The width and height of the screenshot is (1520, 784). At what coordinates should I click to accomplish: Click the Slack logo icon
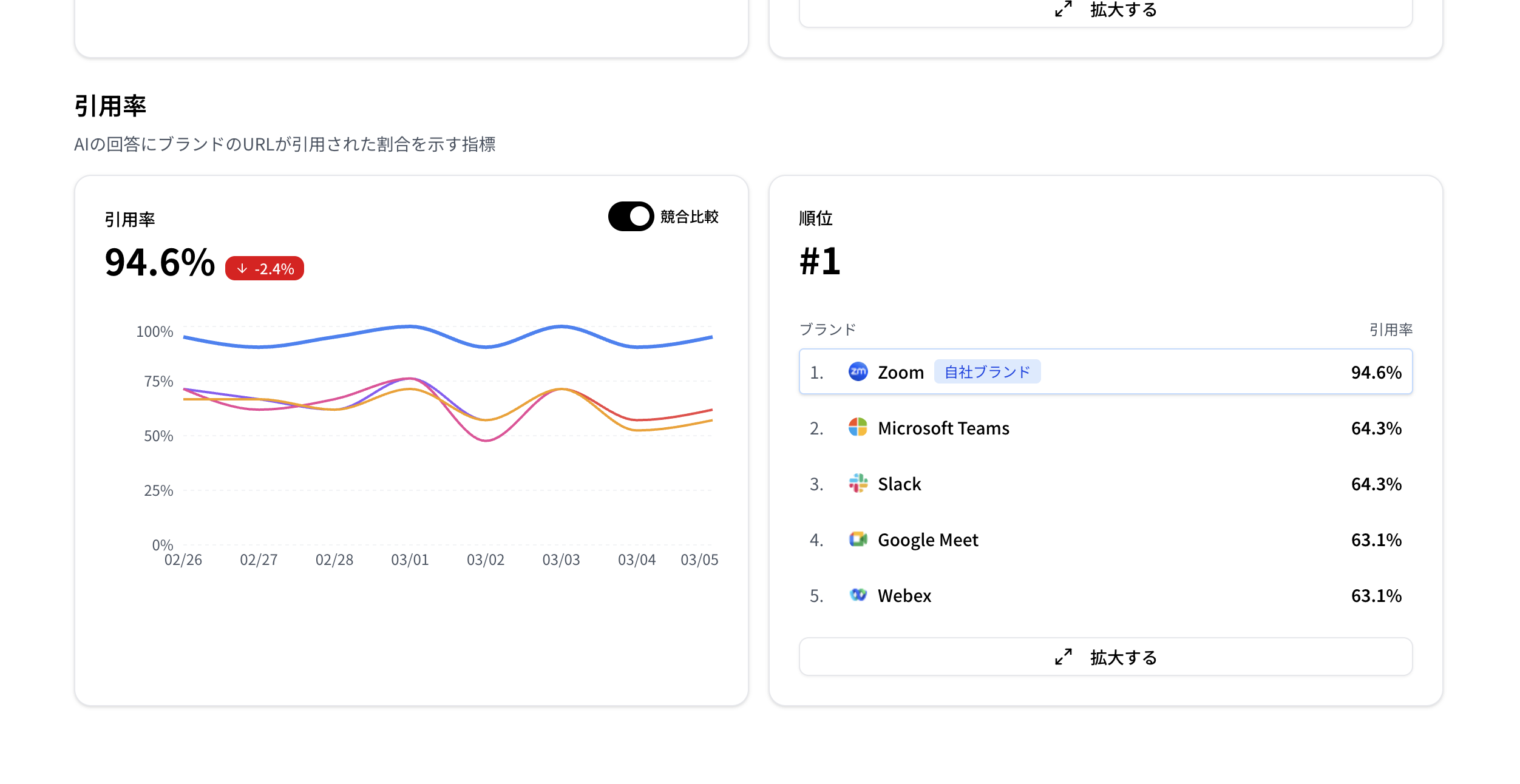tap(858, 483)
